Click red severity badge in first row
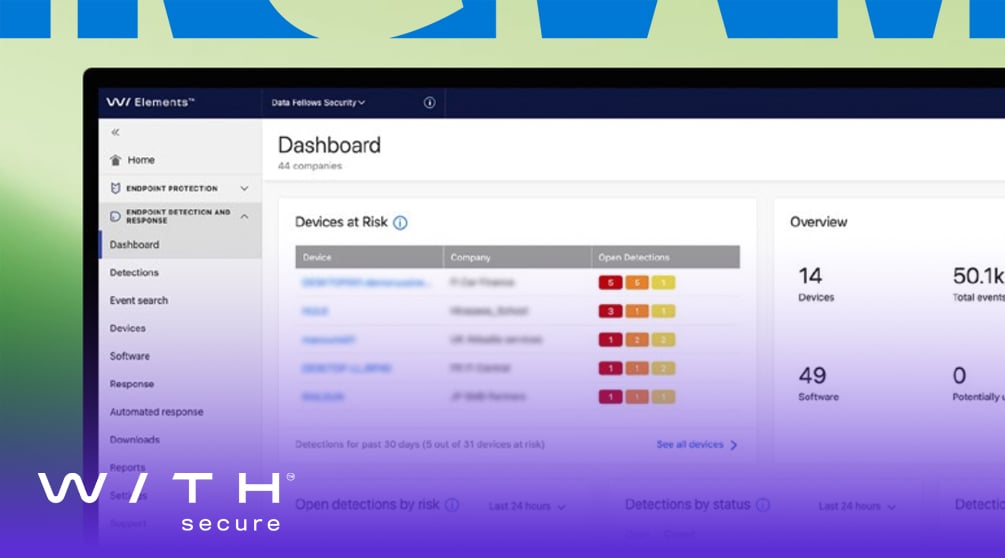 (610, 283)
